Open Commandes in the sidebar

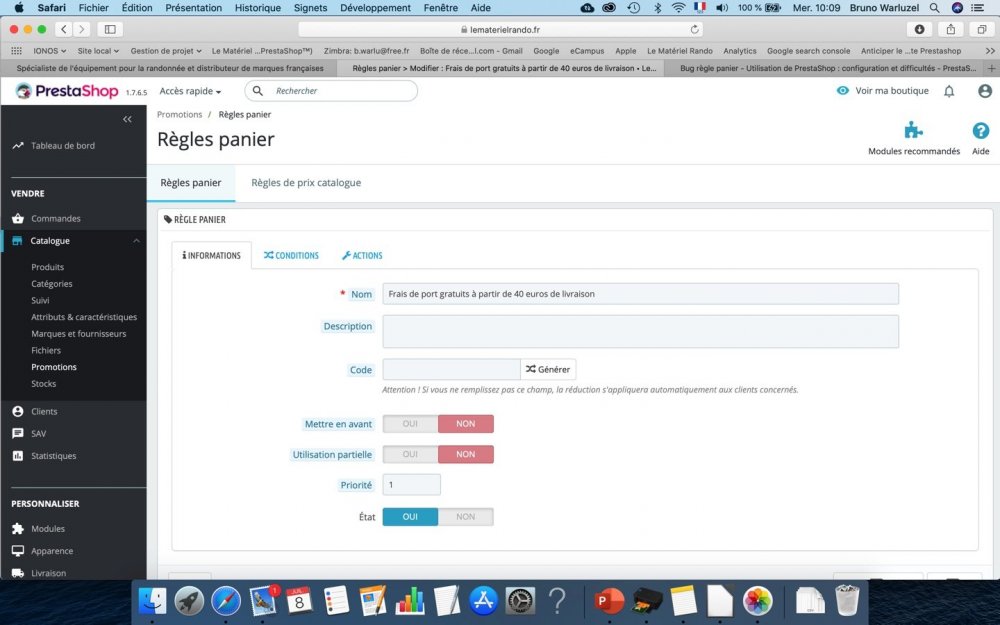(x=55, y=219)
